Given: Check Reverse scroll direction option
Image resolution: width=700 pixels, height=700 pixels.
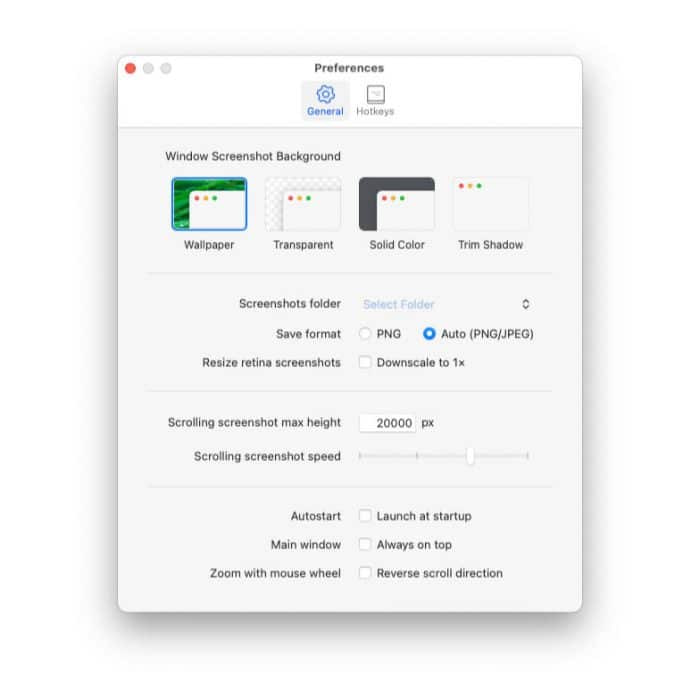Looking at the screenshot, I should [365, 573].
